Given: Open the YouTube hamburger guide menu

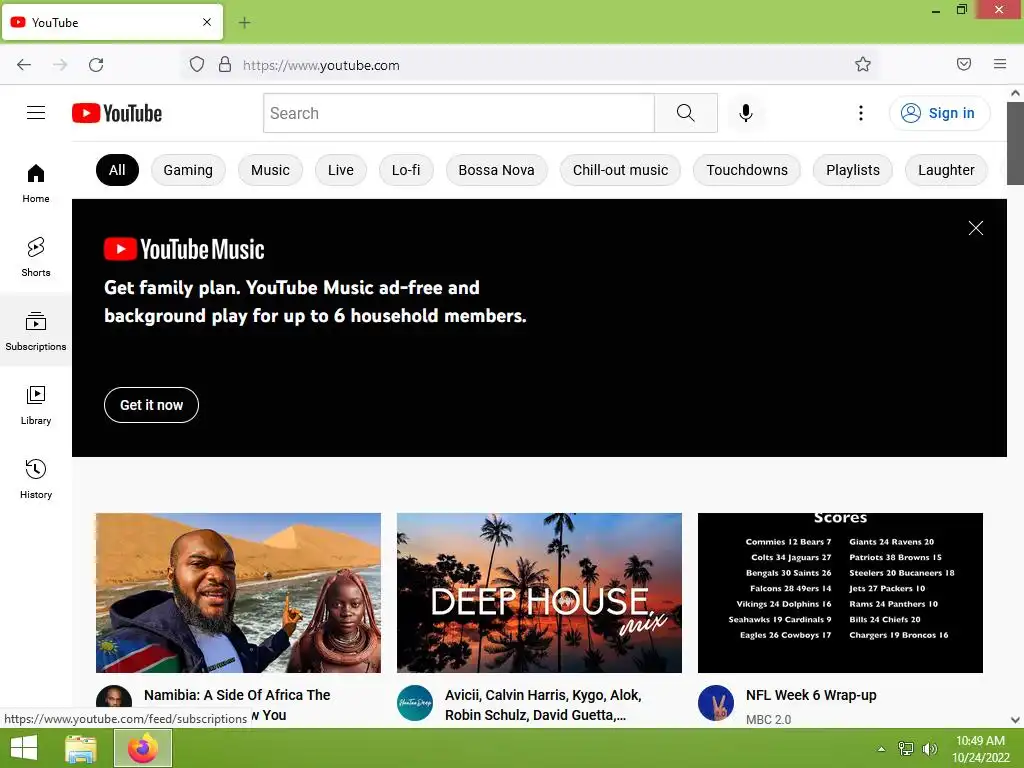Looking at the screenshot, I should (x=36, y=113).
